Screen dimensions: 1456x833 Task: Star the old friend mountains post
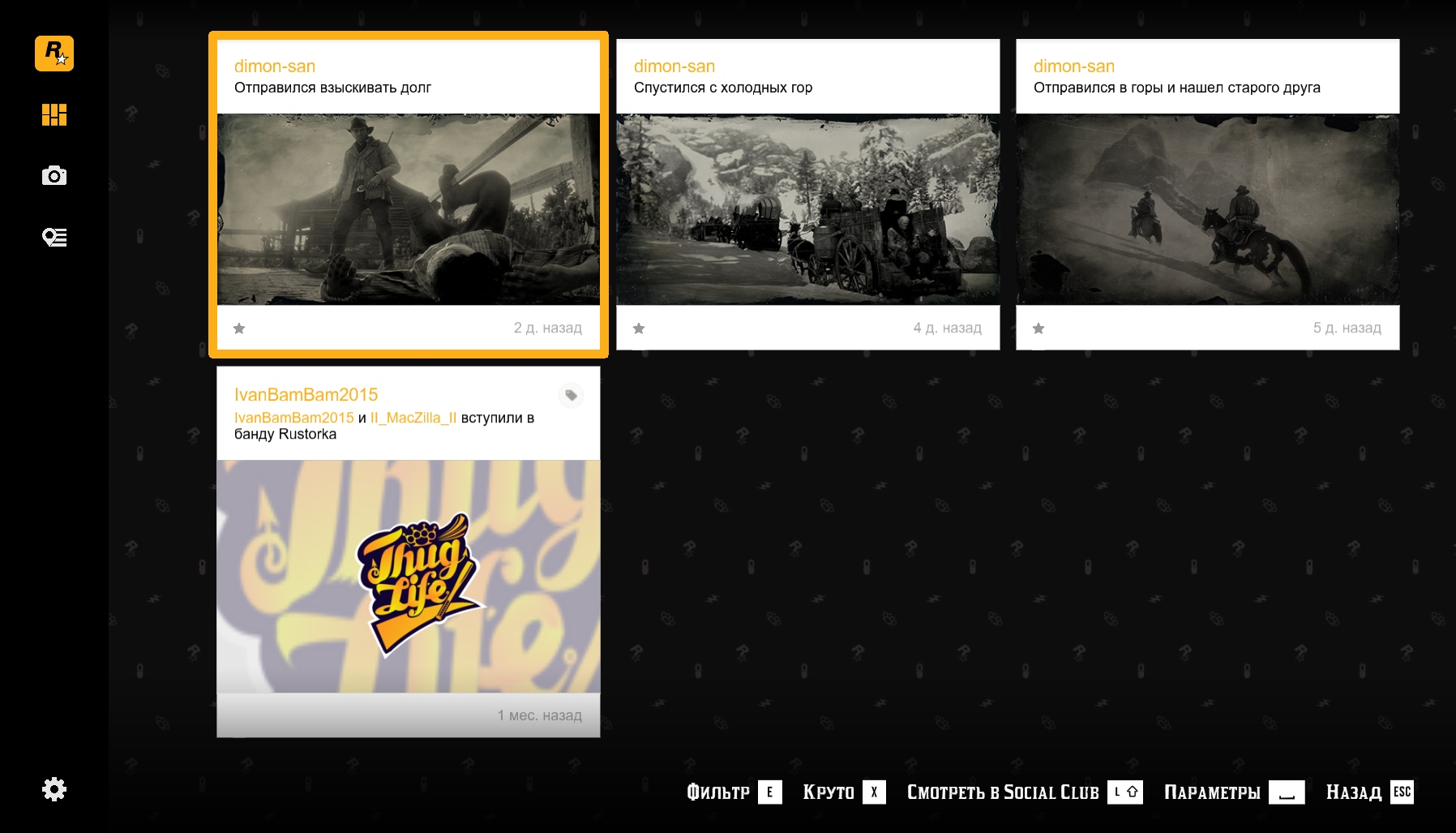coord(1038,328)
